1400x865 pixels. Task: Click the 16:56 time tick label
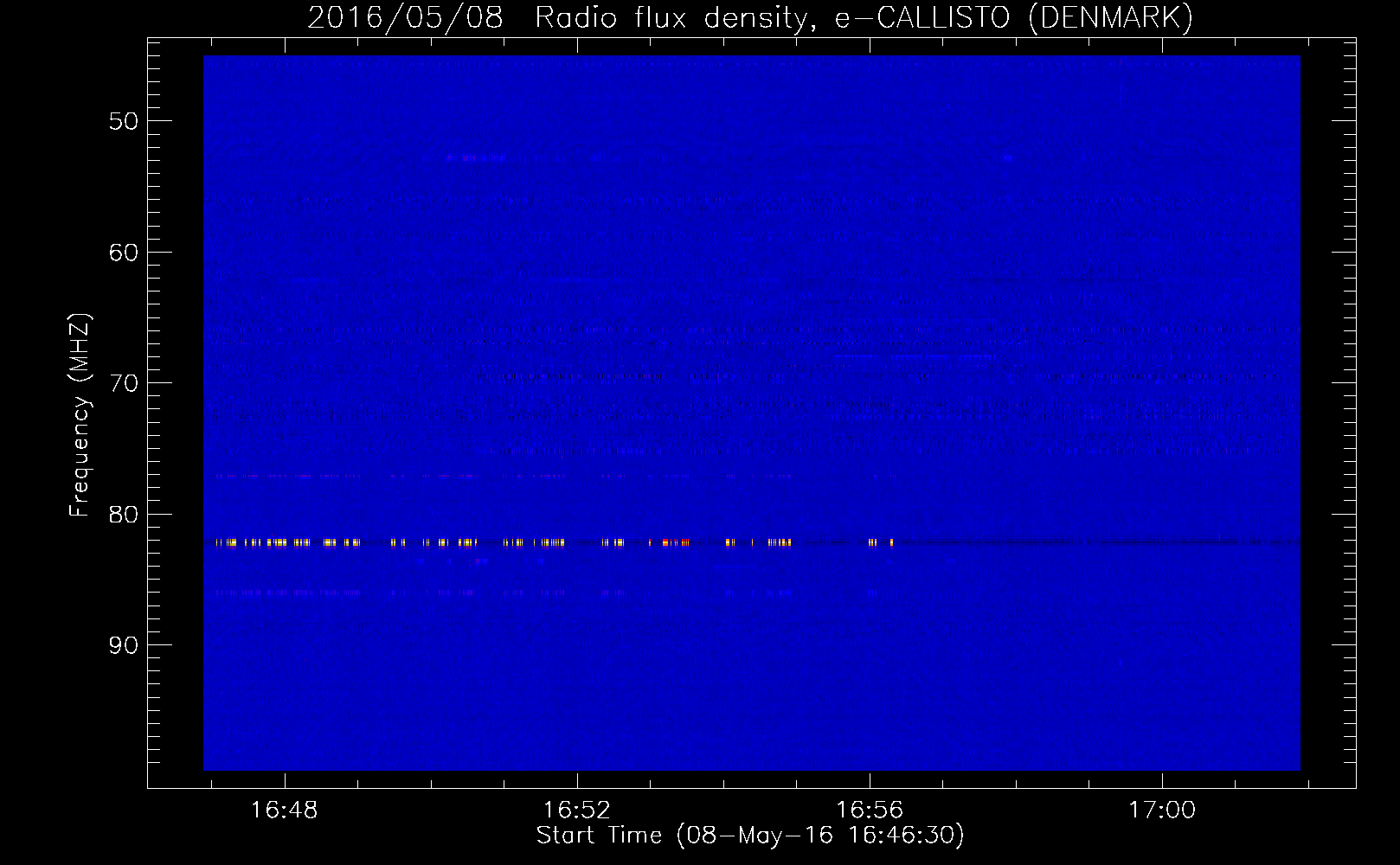(870, 810)
